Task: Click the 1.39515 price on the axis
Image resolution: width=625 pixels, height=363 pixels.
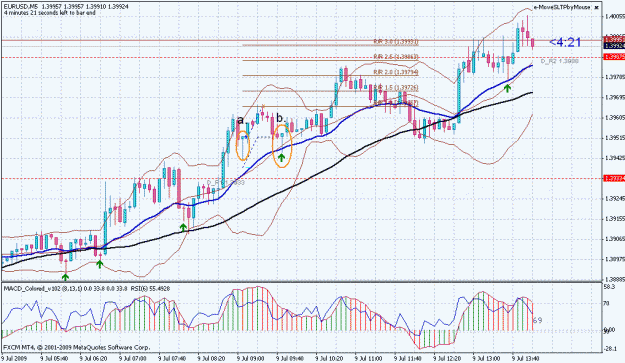Action: tap(614, 138)
